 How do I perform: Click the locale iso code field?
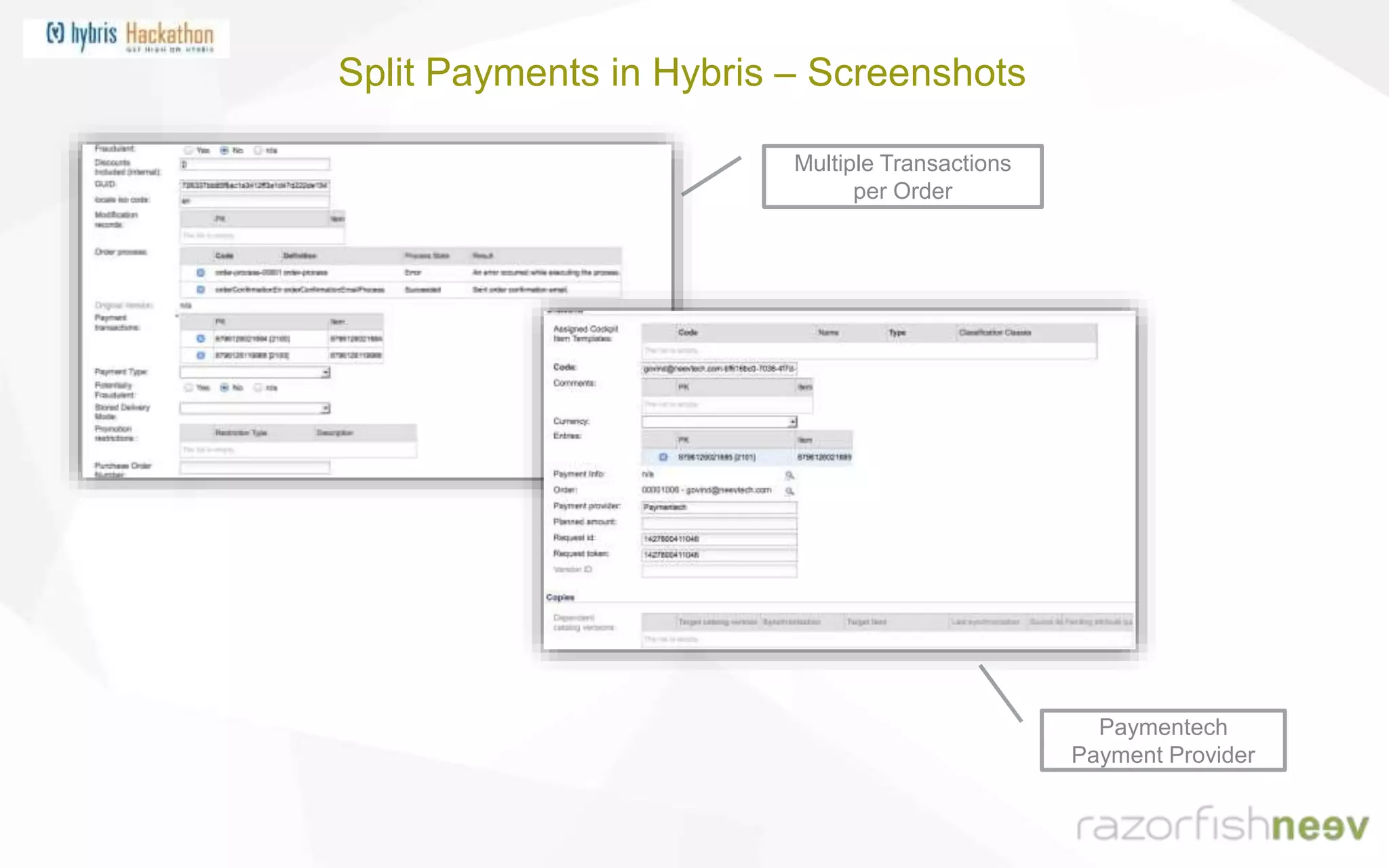(255, 201)
